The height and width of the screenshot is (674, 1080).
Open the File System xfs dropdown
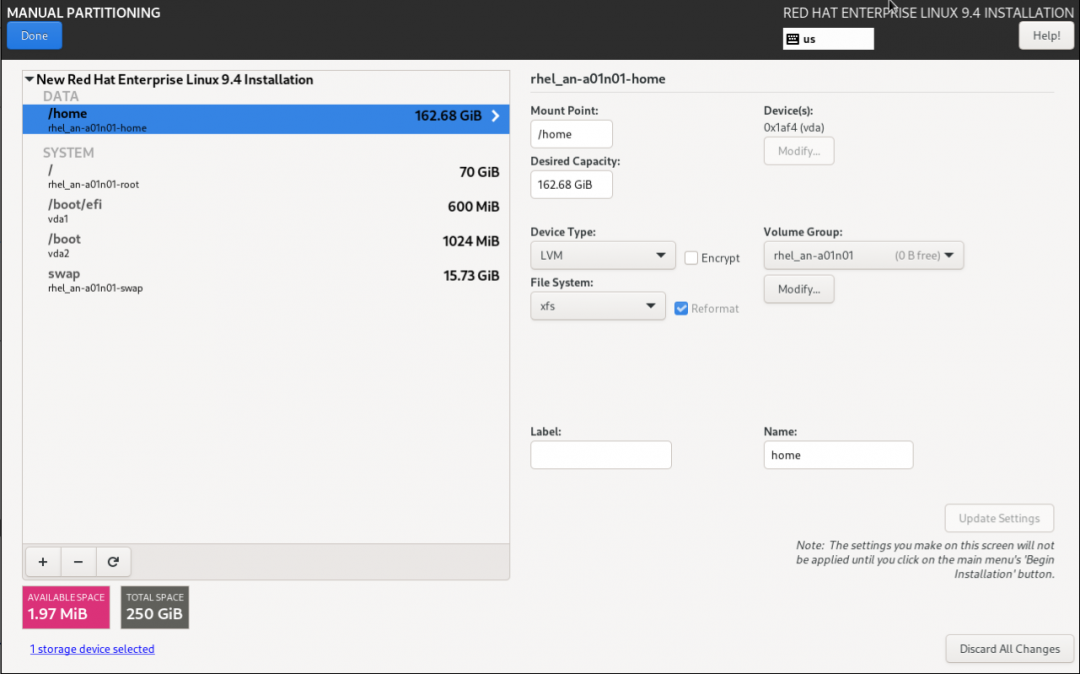coord(597,306)
